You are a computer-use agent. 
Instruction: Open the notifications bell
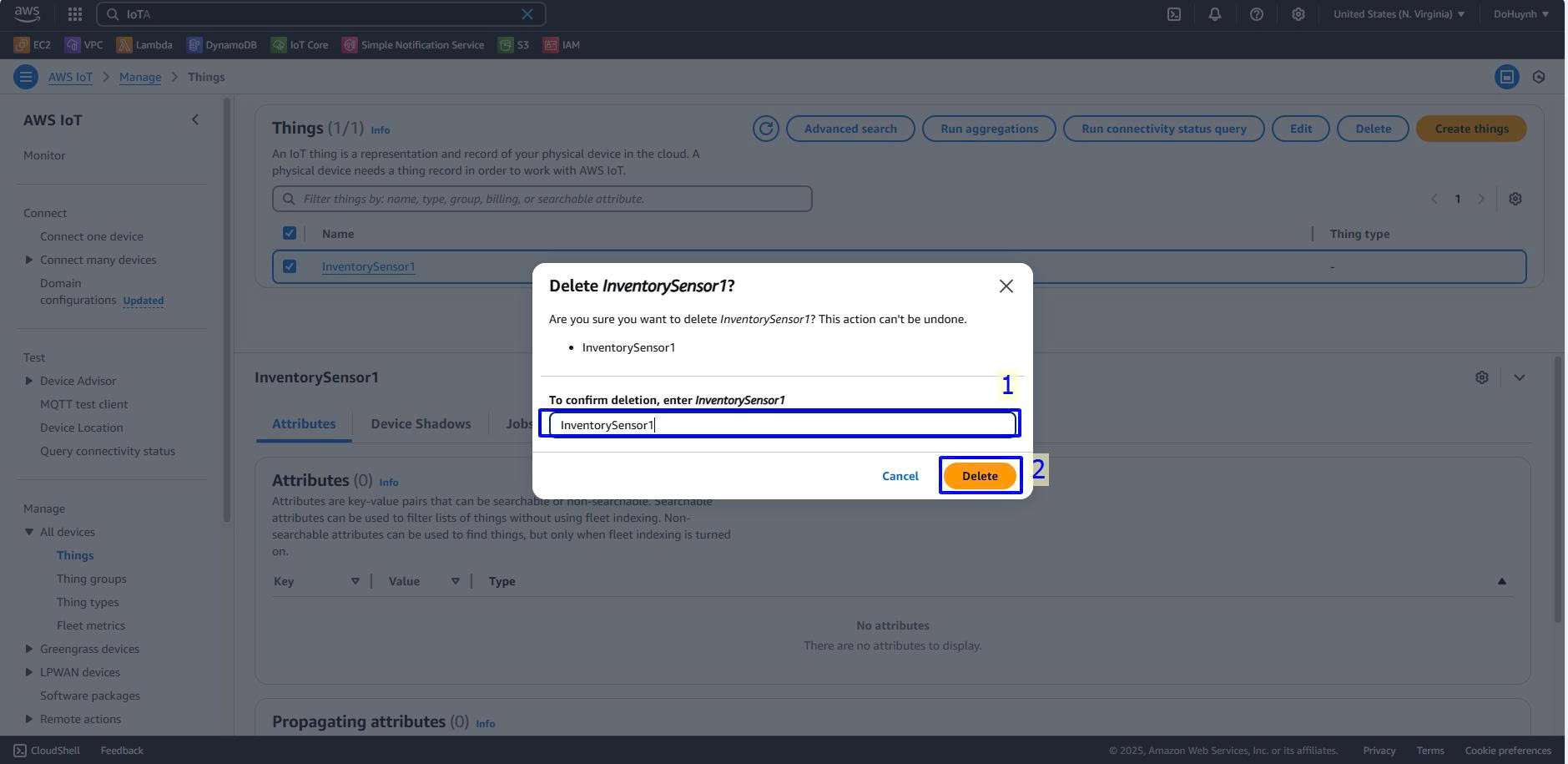(1214, 14)
